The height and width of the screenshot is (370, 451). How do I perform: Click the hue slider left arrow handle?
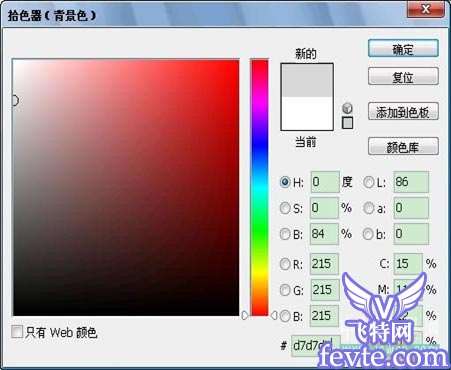[245, 315]
